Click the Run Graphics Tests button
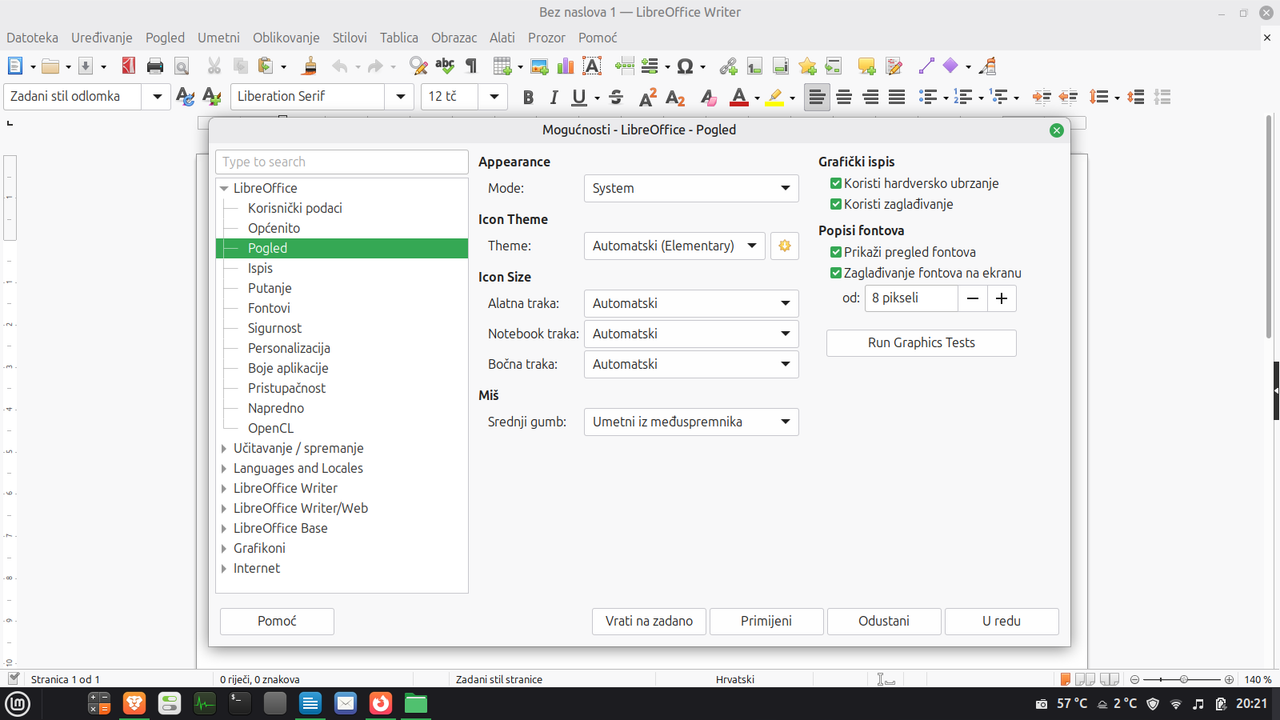This screenshot has width=1280, height=720. [921, 343]
